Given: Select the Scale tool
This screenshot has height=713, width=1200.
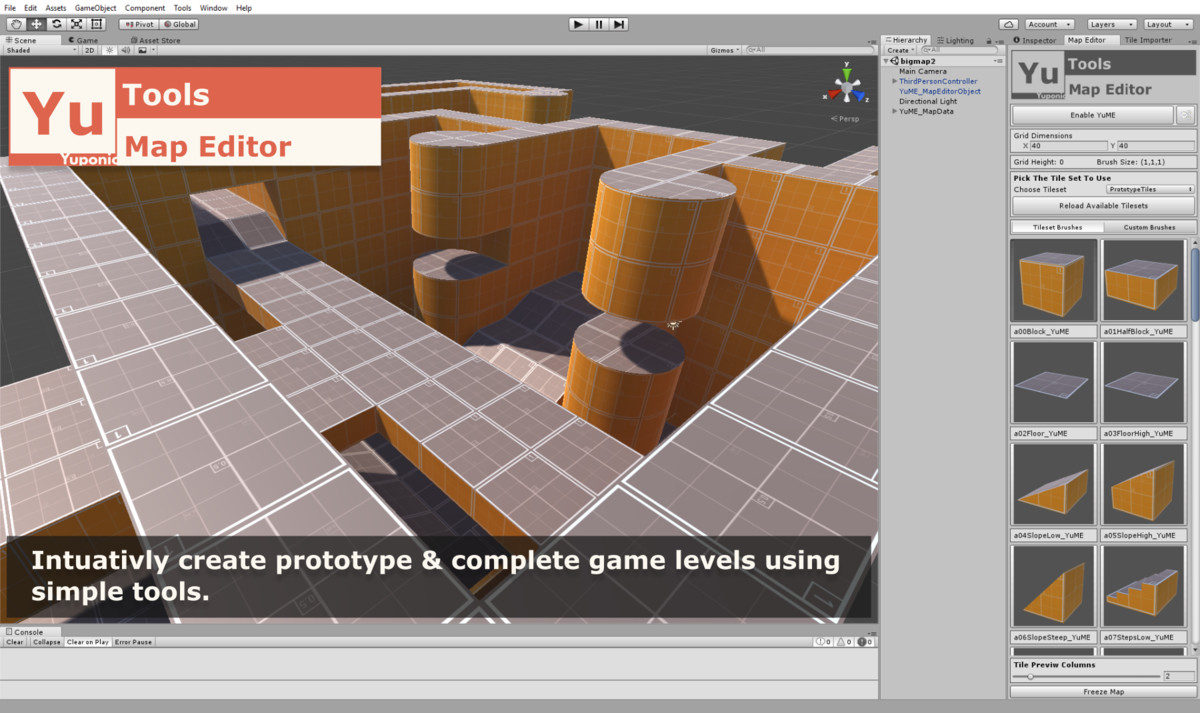Looking at the screenshot, I should (76, 24).
